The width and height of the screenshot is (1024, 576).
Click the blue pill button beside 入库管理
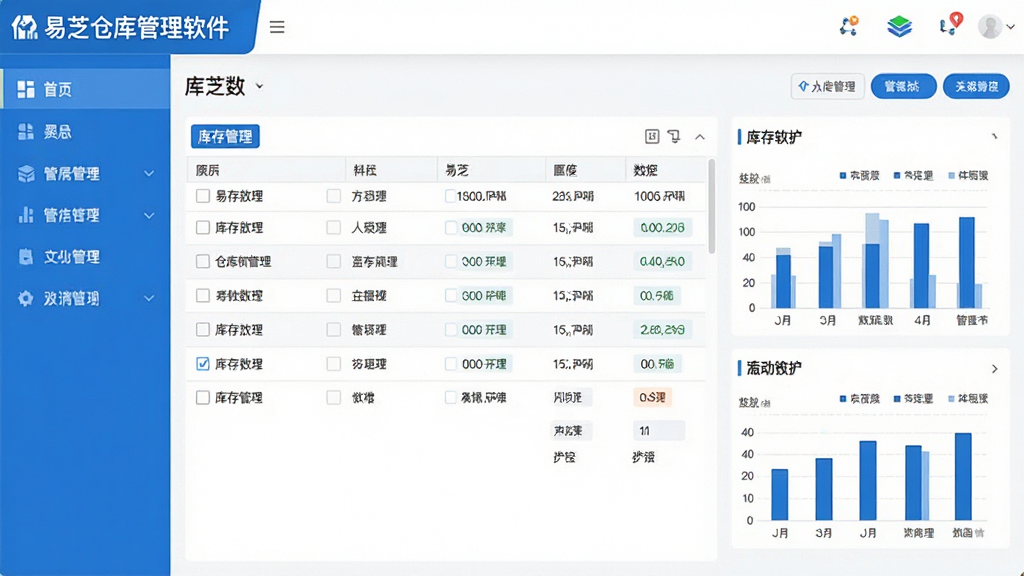903,86
